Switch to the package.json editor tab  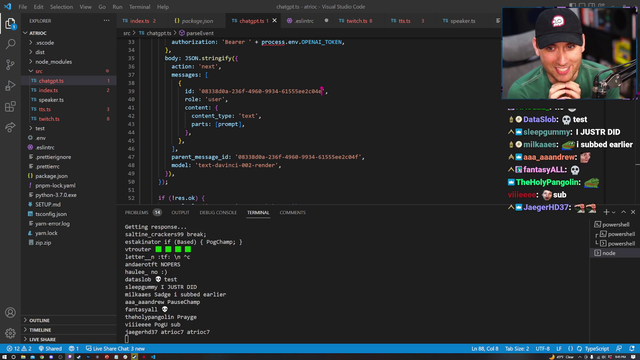pos(197,20)
